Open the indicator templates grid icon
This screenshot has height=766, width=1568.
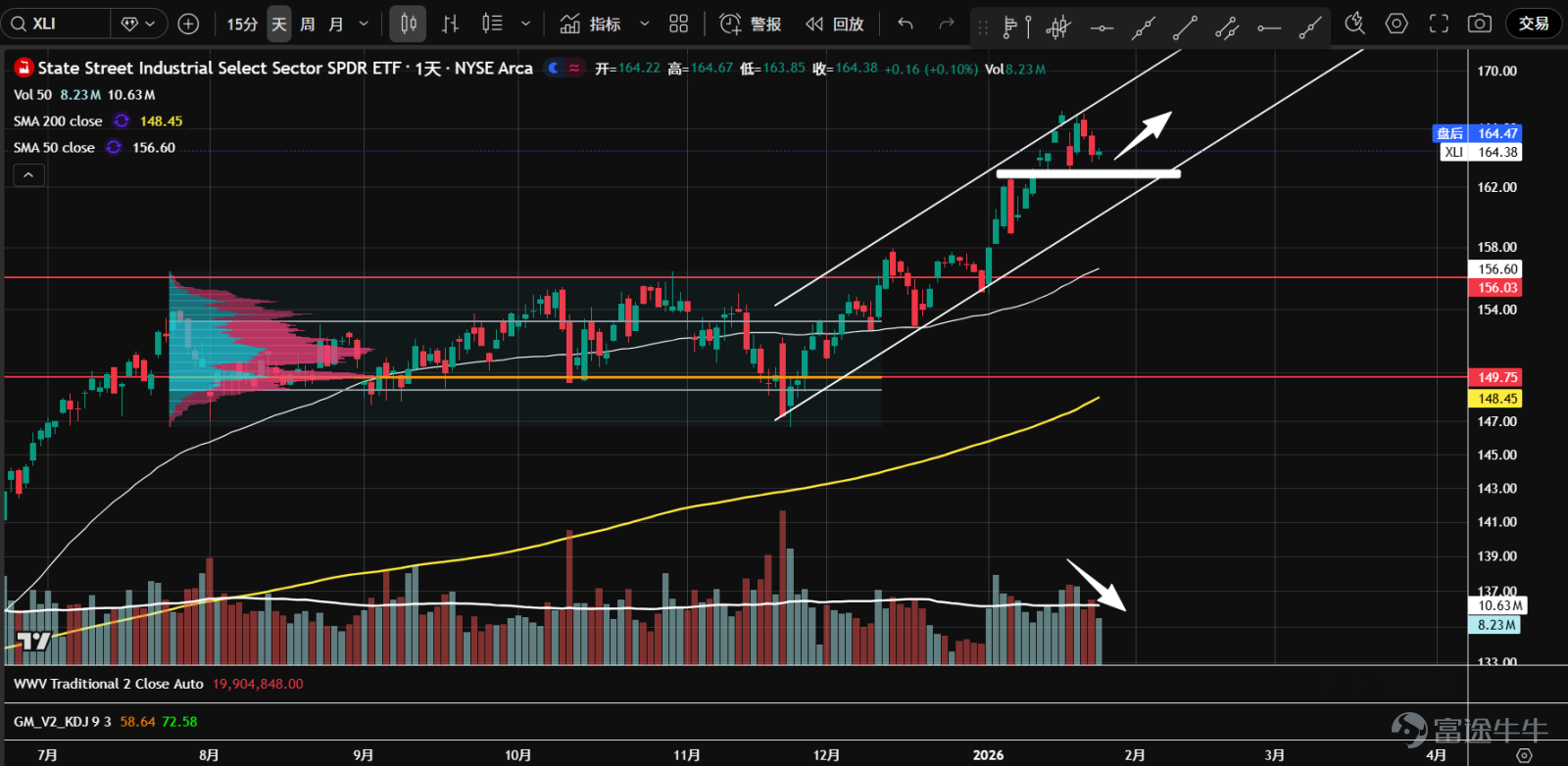pyautogui.click(x=678, y=24)
